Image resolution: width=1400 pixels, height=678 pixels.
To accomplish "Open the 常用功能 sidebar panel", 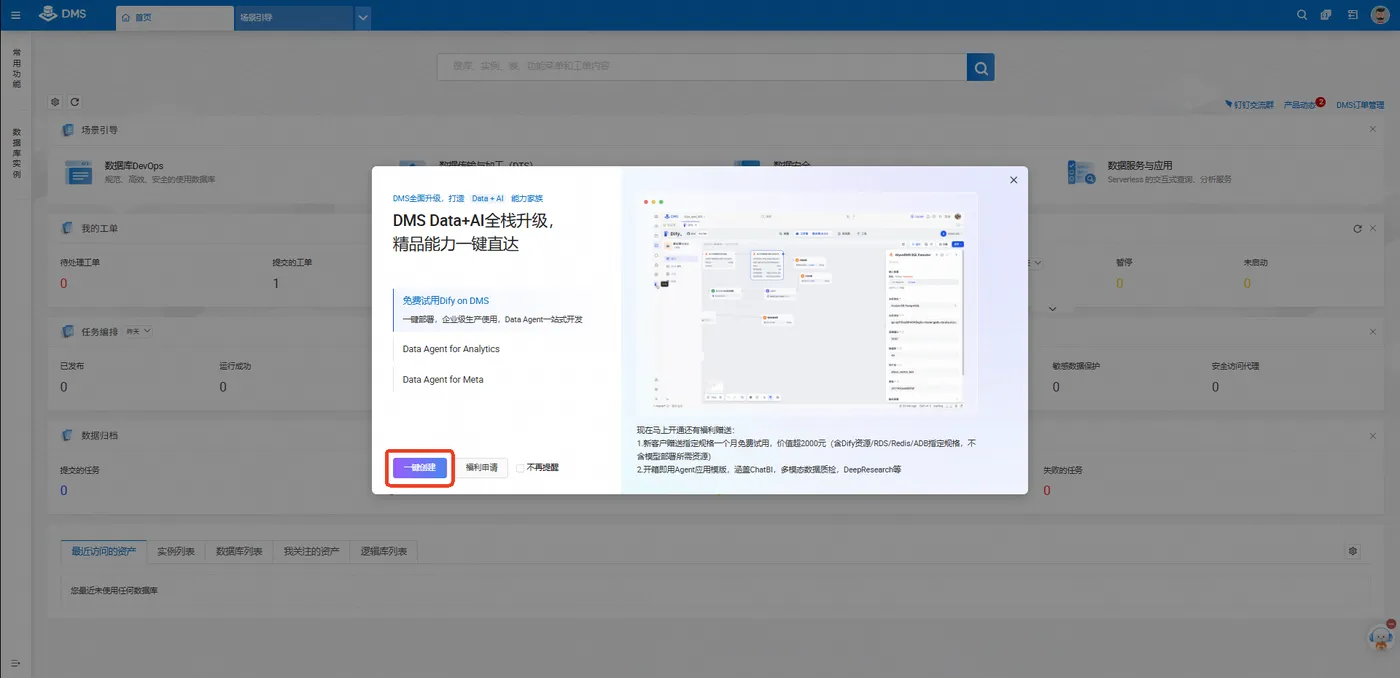I will click(16, 68).
